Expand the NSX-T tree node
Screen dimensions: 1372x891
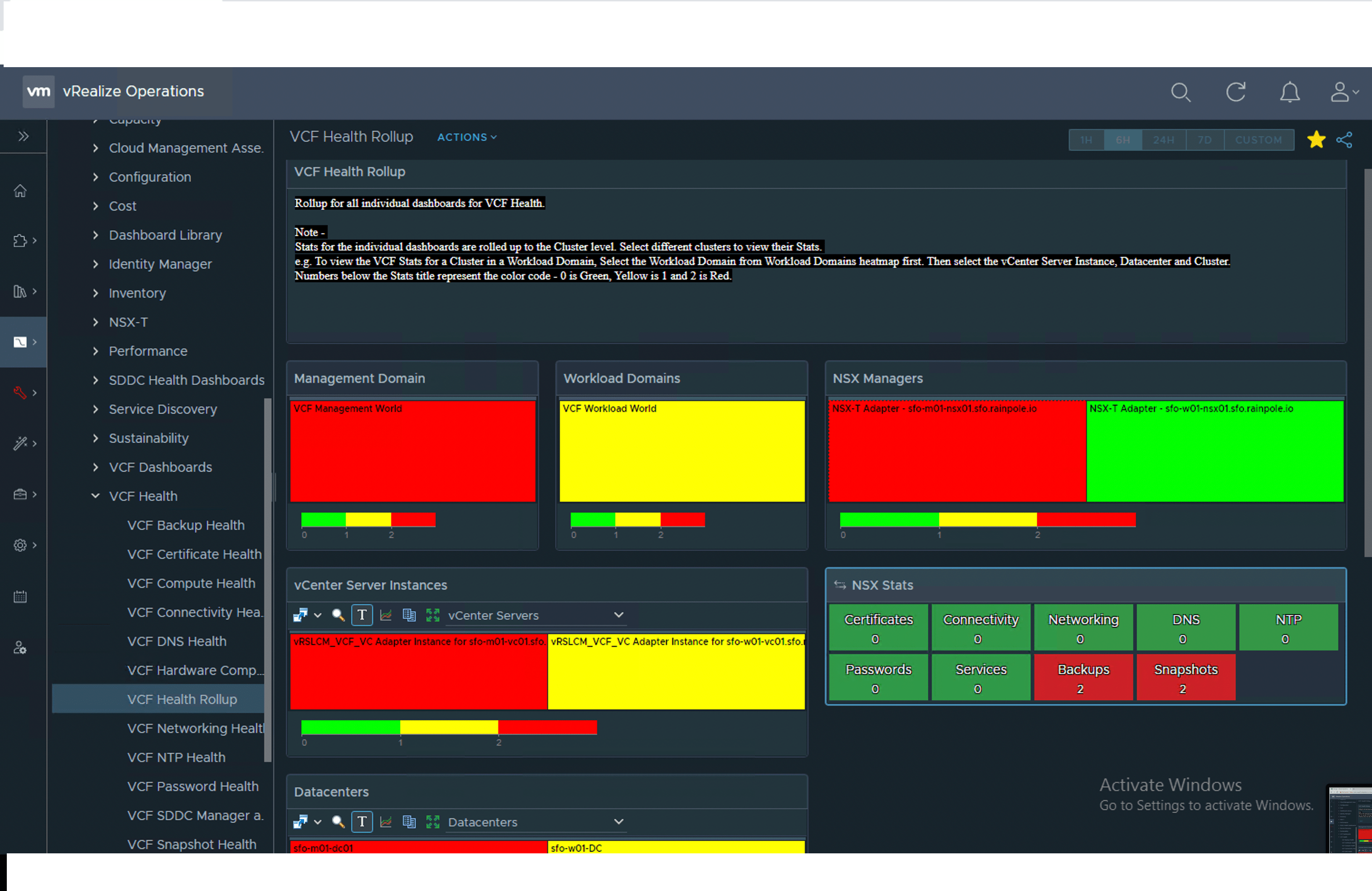(x=96, y=322)
